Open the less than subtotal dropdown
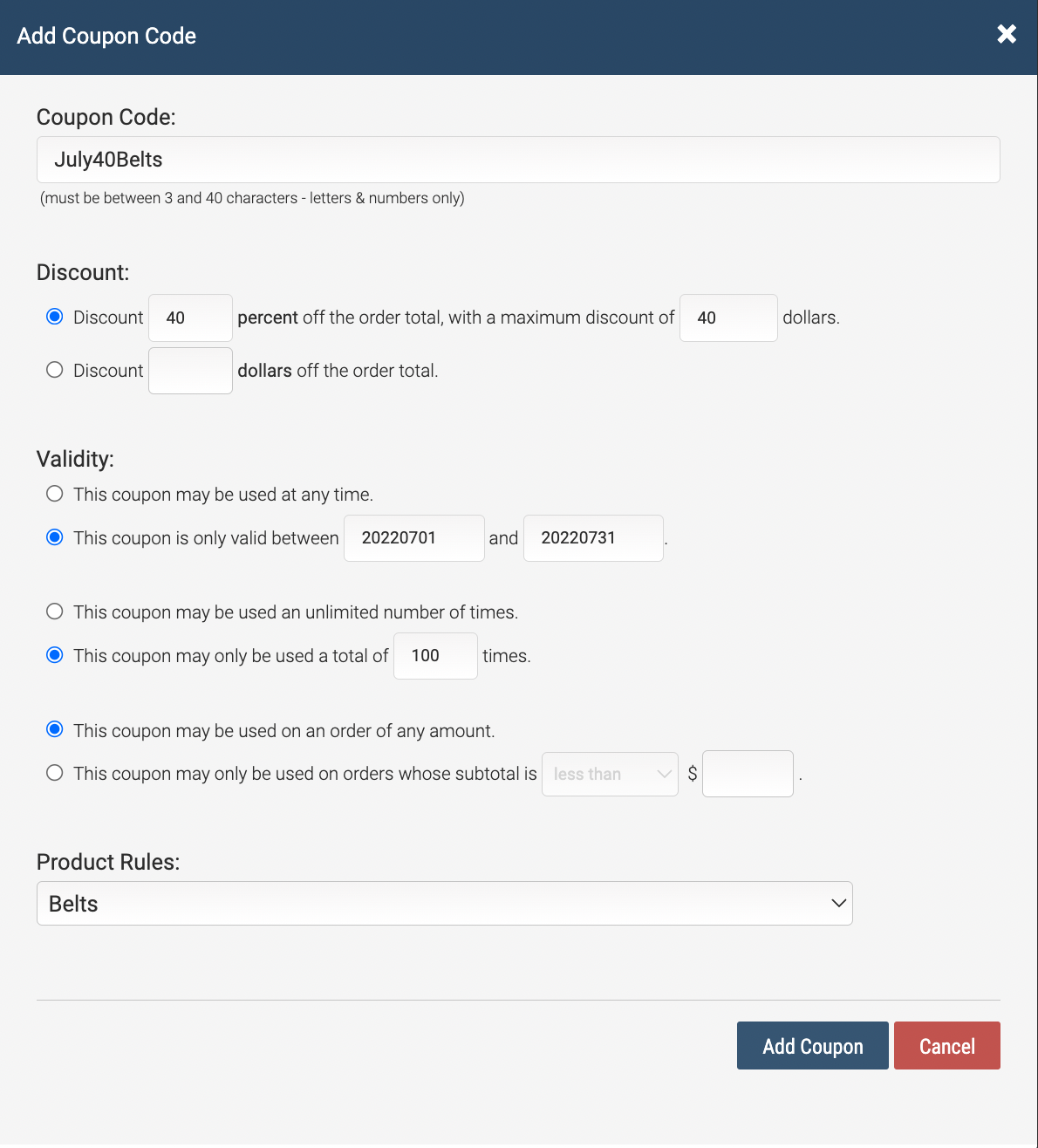This screenshot has height=1148, width=1038. pyautogui.click(x=610, y=774)
